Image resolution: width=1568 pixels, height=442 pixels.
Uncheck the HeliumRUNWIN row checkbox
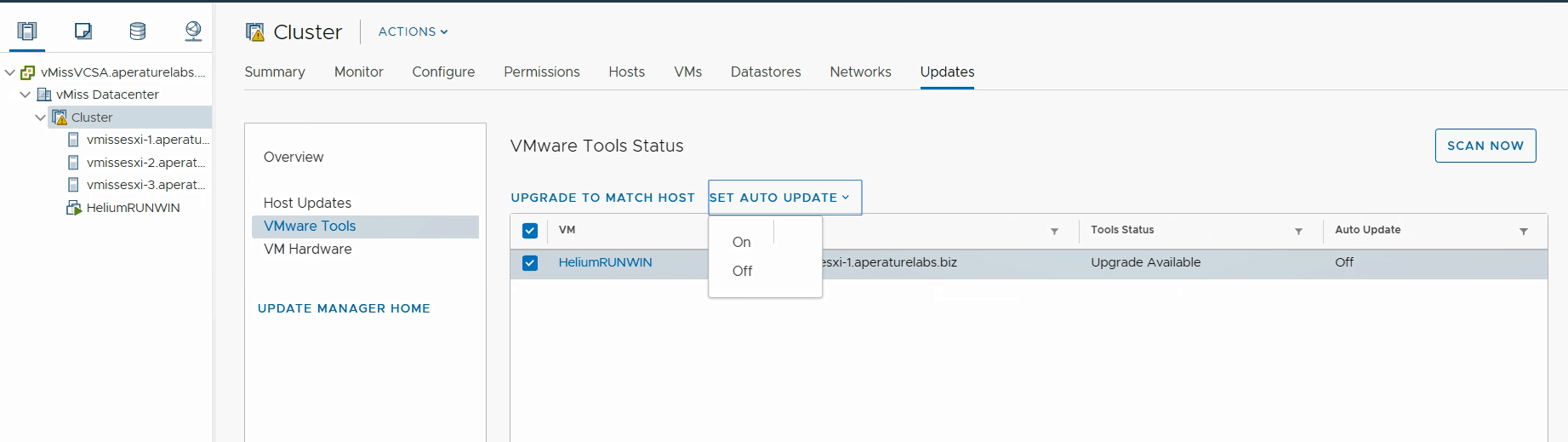[530, 263]
